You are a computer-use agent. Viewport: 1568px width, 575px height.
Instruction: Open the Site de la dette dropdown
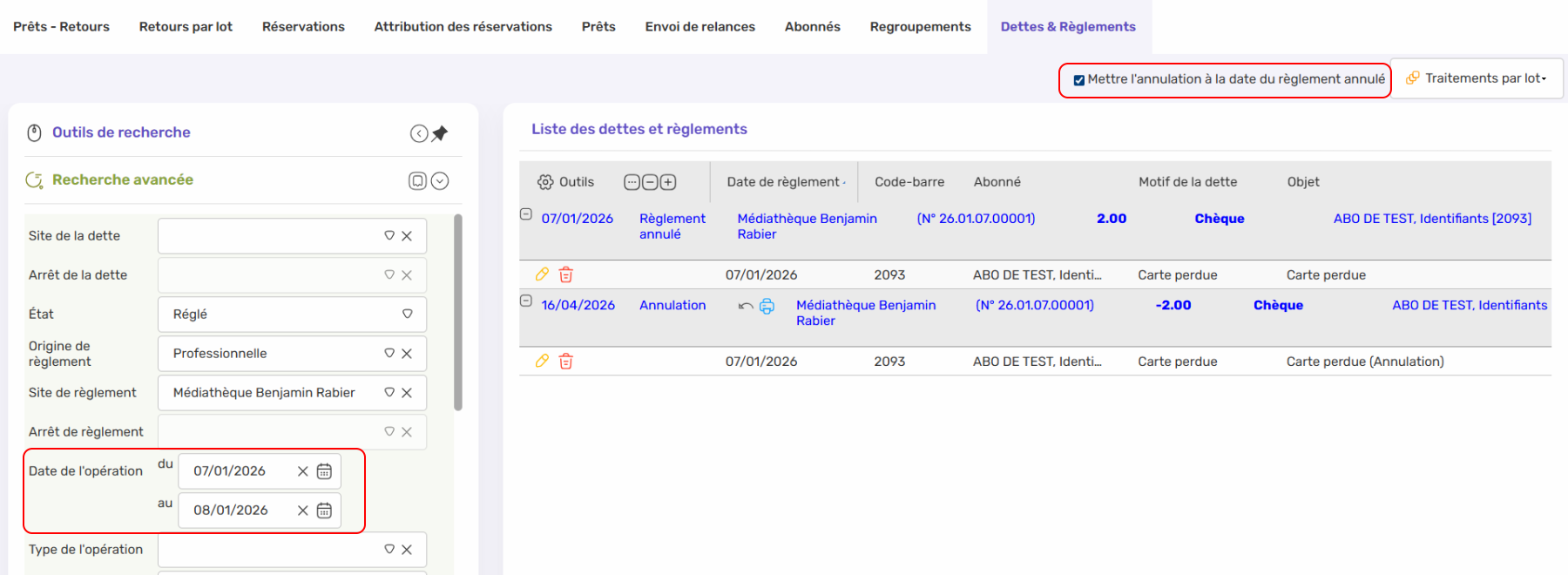389,236
